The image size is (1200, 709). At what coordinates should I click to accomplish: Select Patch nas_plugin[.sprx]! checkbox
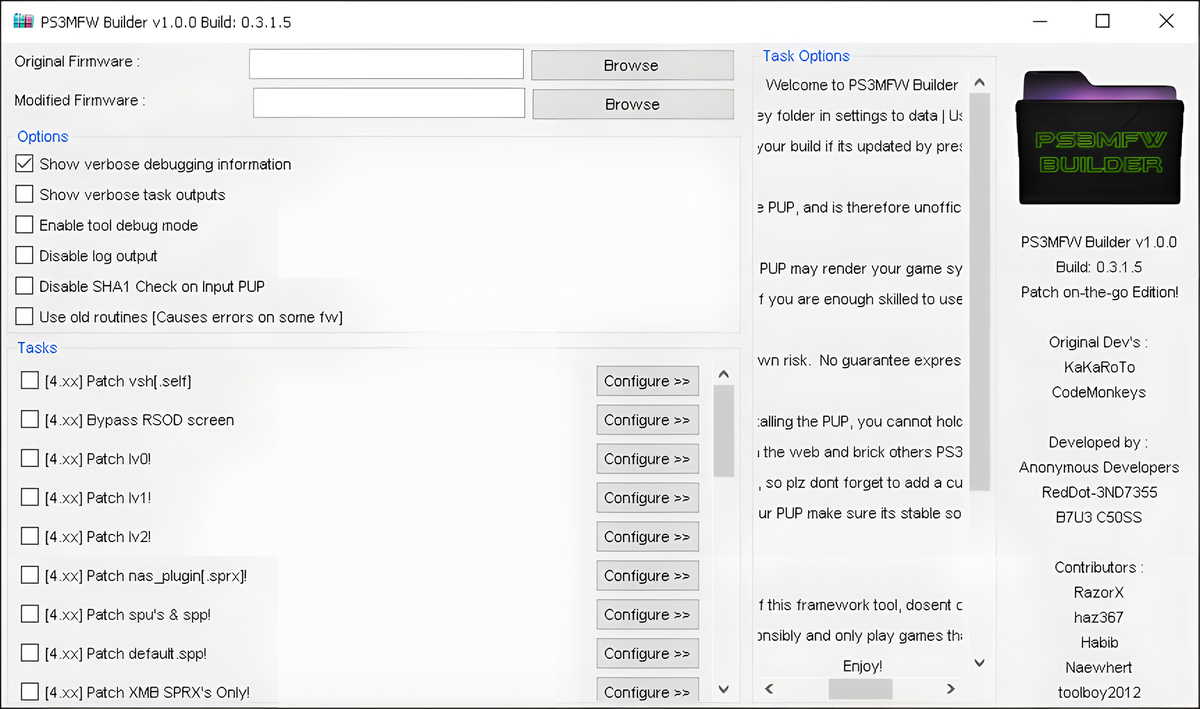click(x=29, y=575)
